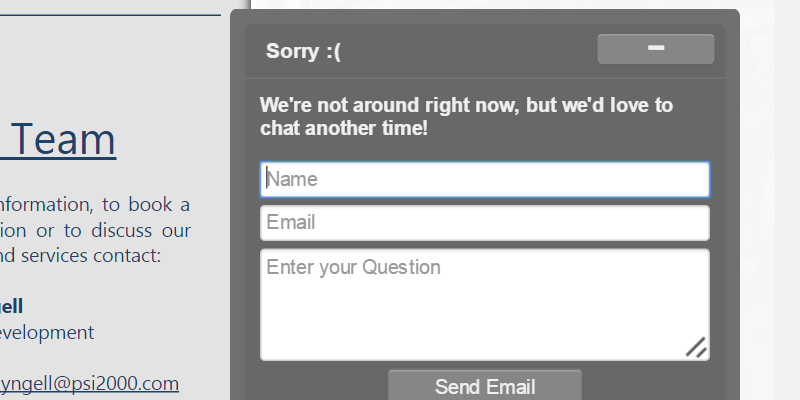Open the underlined Team heading link
The height and width of the screenshot is (400, 800).
coord(60,140)
